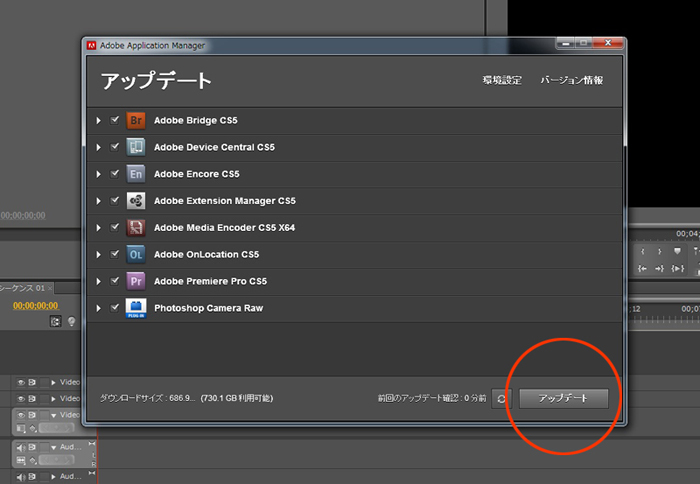Click the Play In to Out icon
The width and height of the screenshot is (700, 484).
[x=677, y=268]
